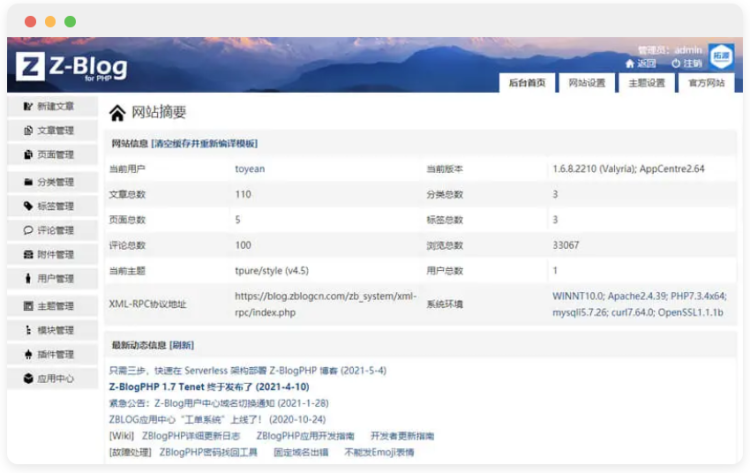Click the theme value tpure/style (v4.5)
Screen dimensions: 750x473
click(x=272, y=271)
